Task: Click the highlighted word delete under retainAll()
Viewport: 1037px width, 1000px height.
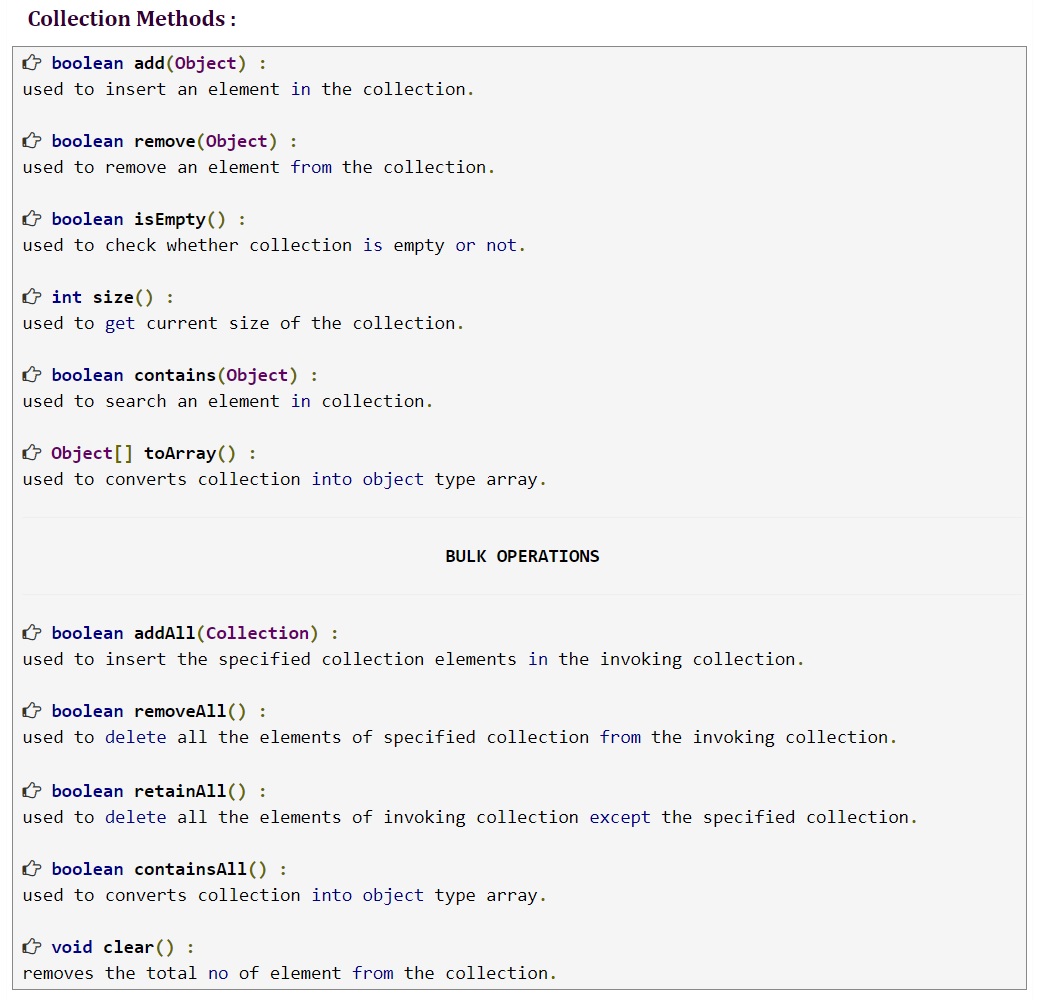Action: coord(136,817)
